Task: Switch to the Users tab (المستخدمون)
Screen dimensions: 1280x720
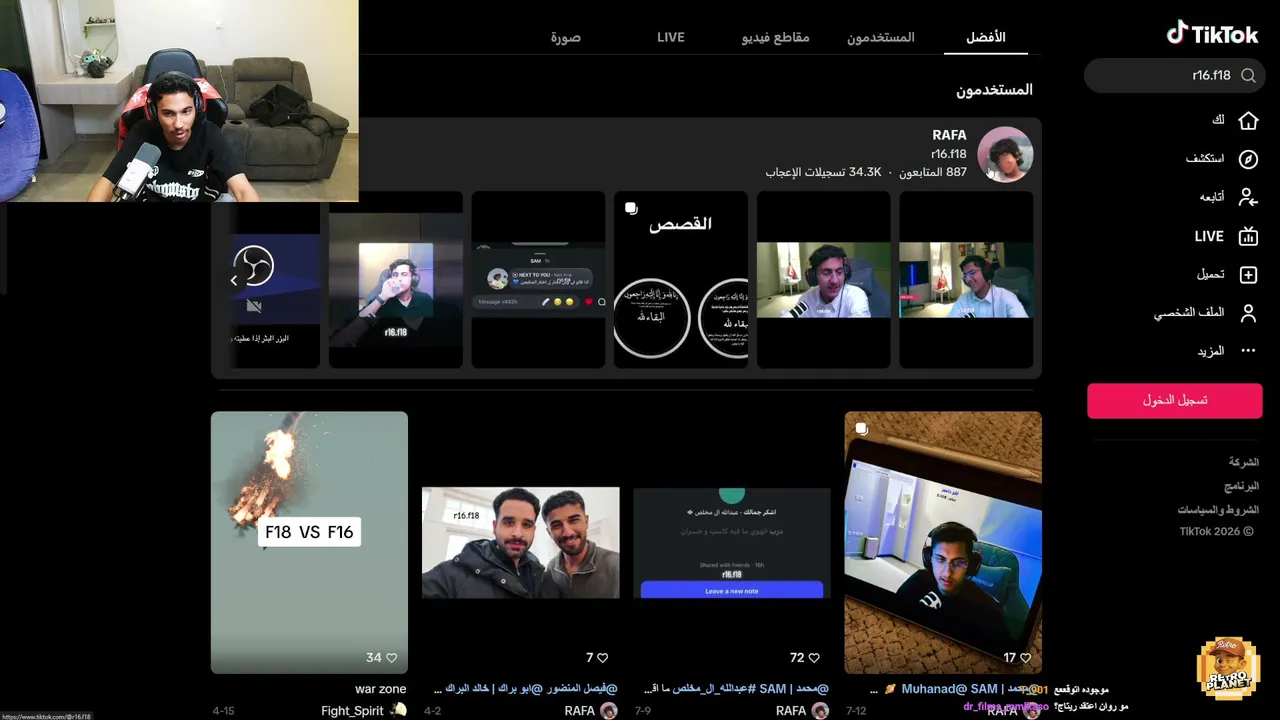Action: pyautogui.click(x=881, y=37)
